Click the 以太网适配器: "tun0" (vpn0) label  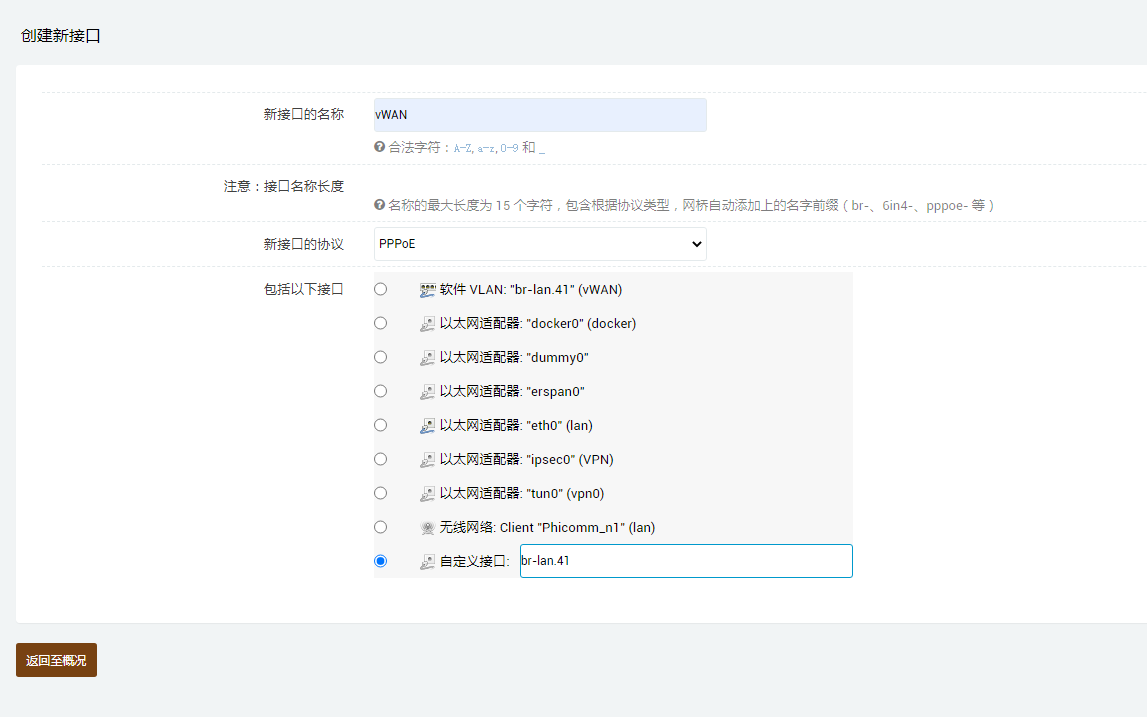point(522,493)
